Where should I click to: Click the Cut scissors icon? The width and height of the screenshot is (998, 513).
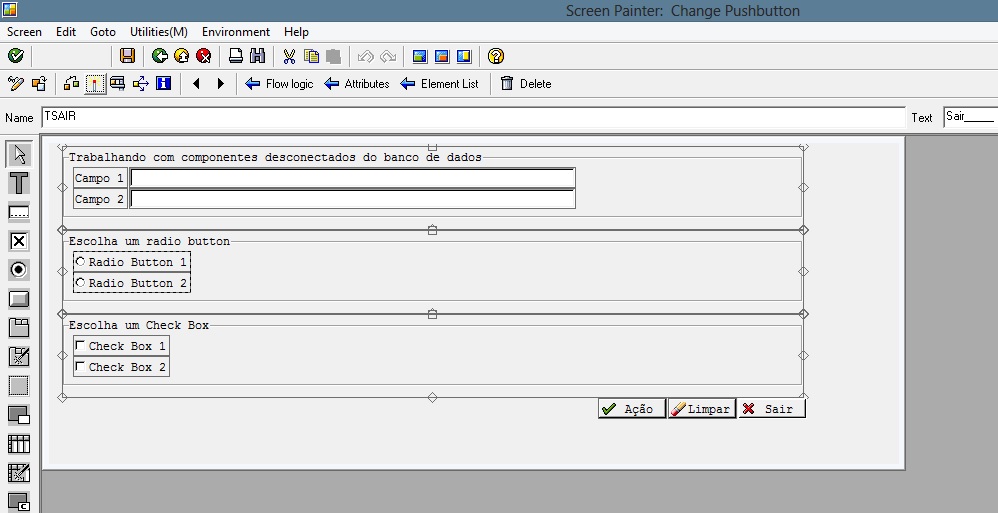pyautogui.click(x=289, y=56)
